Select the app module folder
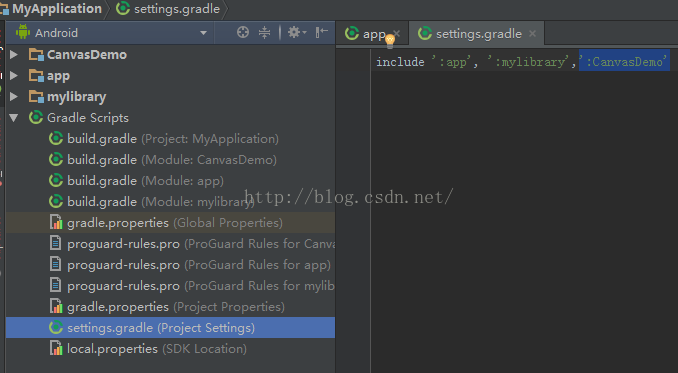Viewport: 678px width, 373px height. pyautogui.click(x=58, y=76)
